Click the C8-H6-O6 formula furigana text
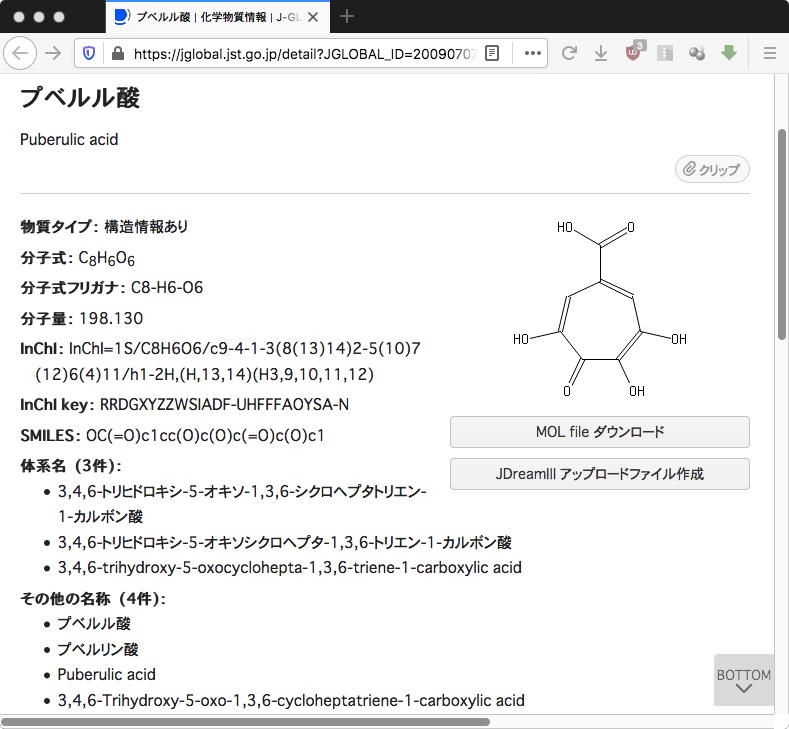Viewport: 789px width, 729px height. click(x=167, y=288)
